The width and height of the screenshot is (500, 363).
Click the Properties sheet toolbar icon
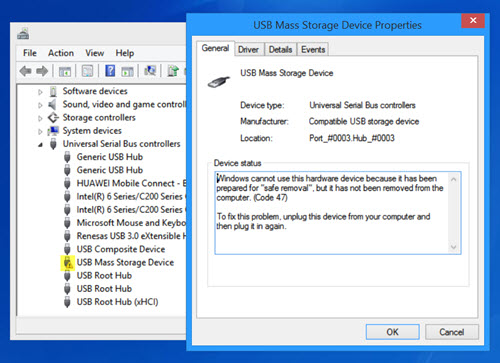[x=87, y=71]
